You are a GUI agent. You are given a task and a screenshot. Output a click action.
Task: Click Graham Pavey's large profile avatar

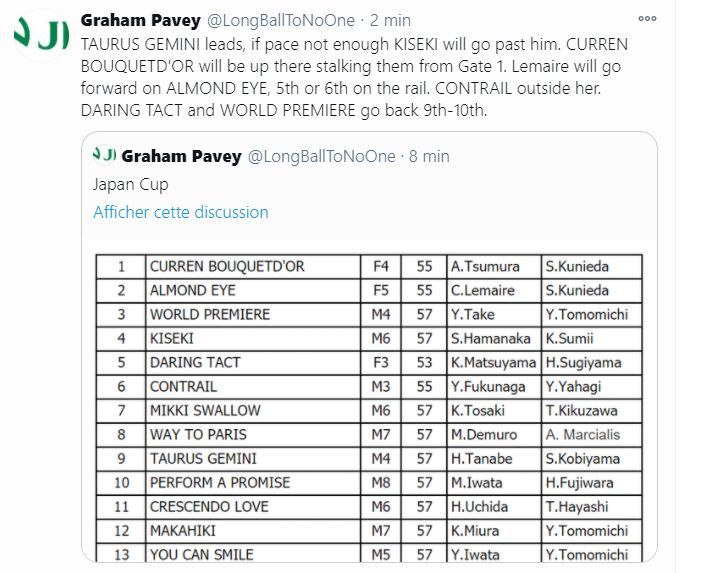point(41,35)
